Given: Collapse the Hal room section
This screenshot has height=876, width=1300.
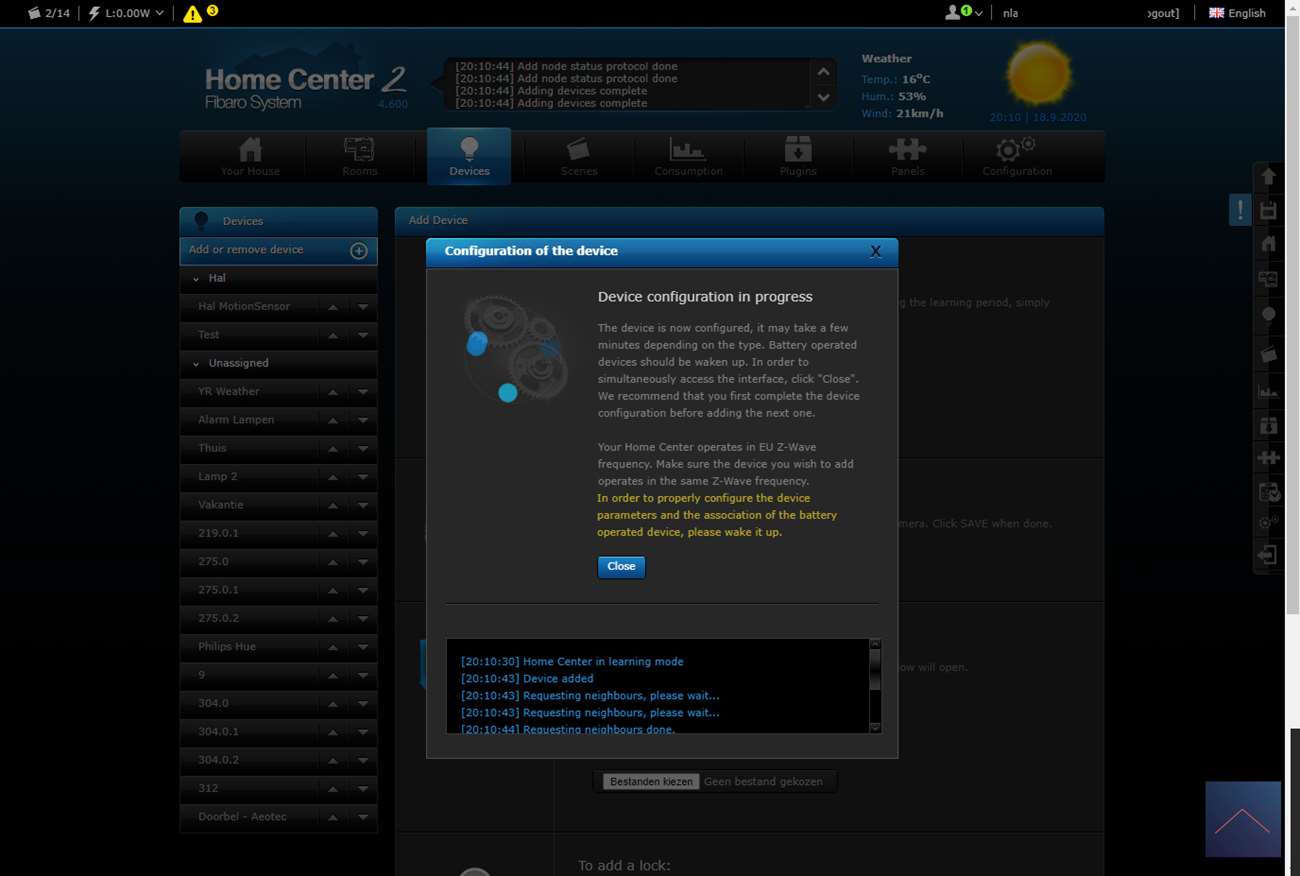Looking at the screenshot, I should [196, 279].
